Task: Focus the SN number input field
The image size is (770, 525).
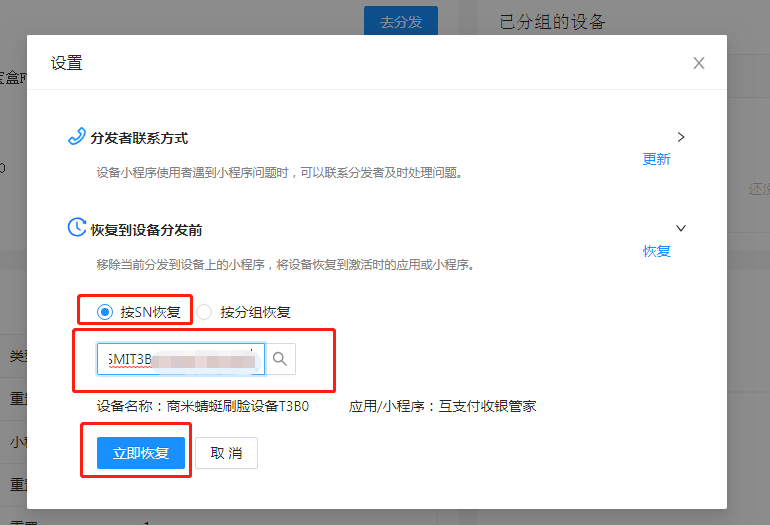Action: (x=181, y=359)
